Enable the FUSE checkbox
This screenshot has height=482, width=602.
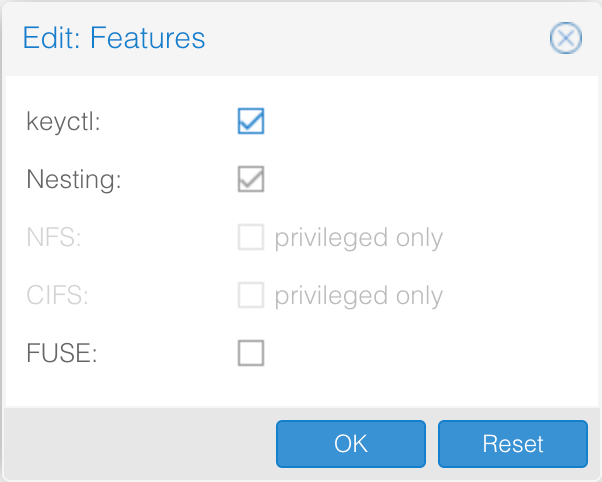pyautogui.click(x=251, y=353)
